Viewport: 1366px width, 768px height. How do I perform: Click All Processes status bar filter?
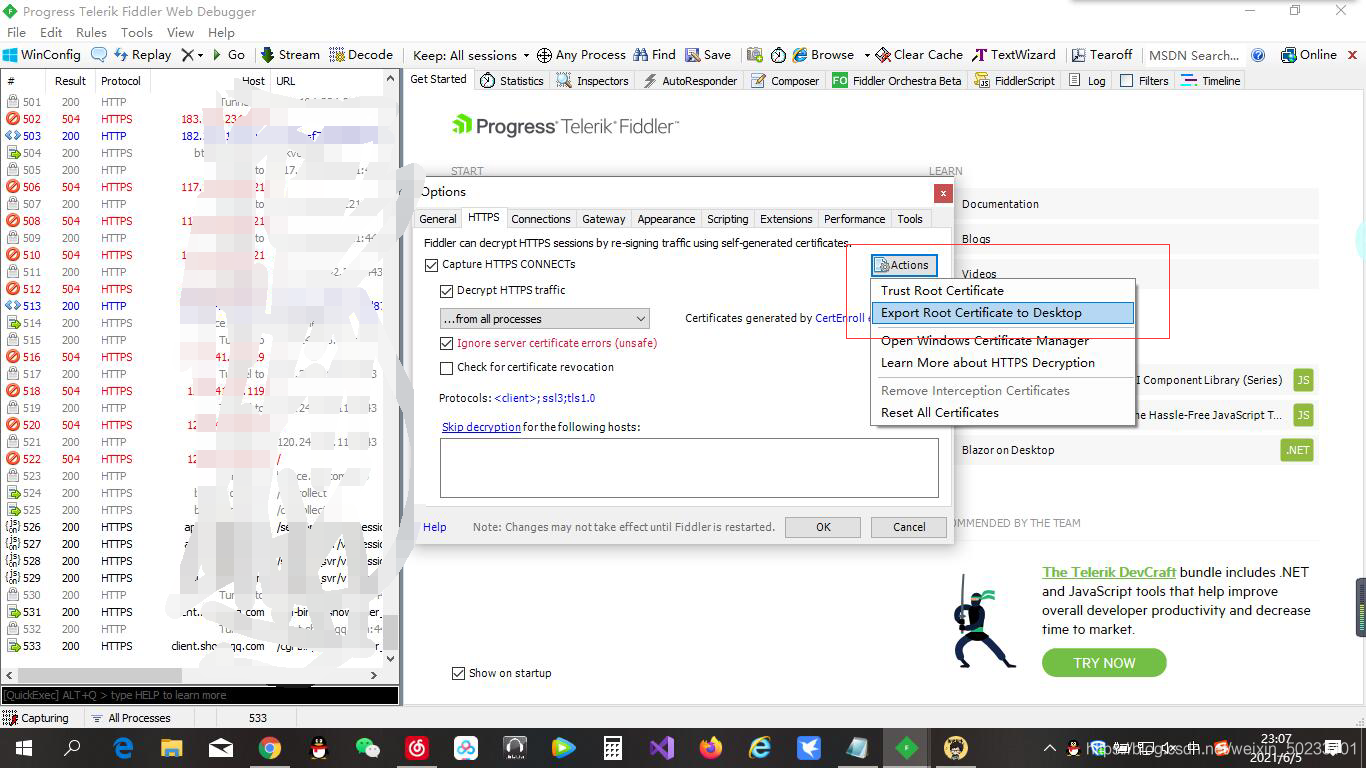point(130,718)
